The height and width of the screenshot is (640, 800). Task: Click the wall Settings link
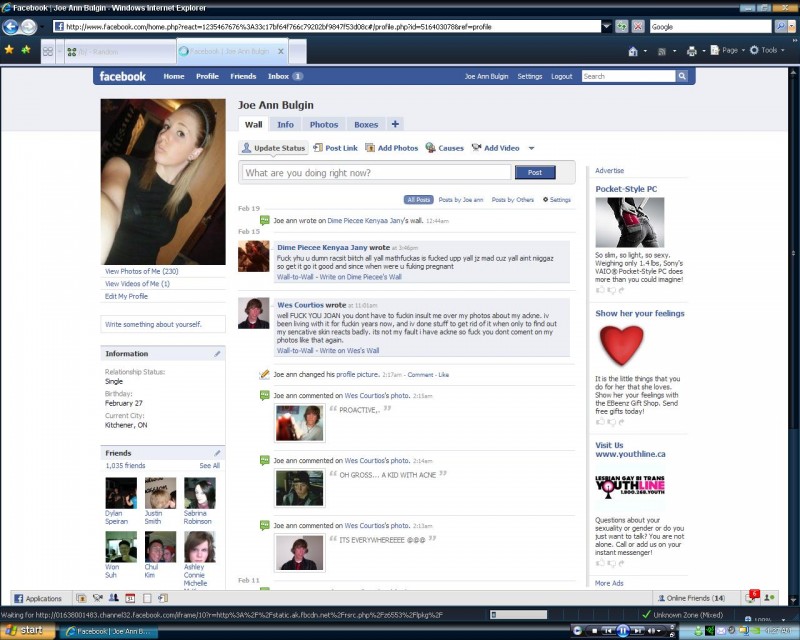click(557, 200)
